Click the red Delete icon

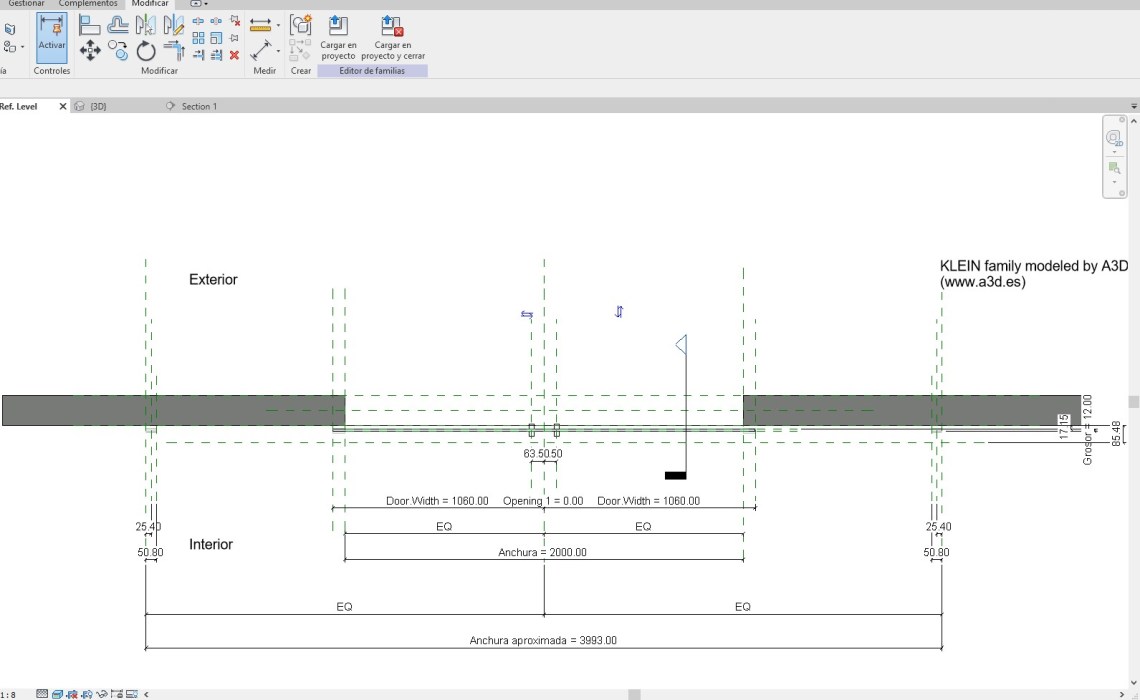tap(234, 55)
